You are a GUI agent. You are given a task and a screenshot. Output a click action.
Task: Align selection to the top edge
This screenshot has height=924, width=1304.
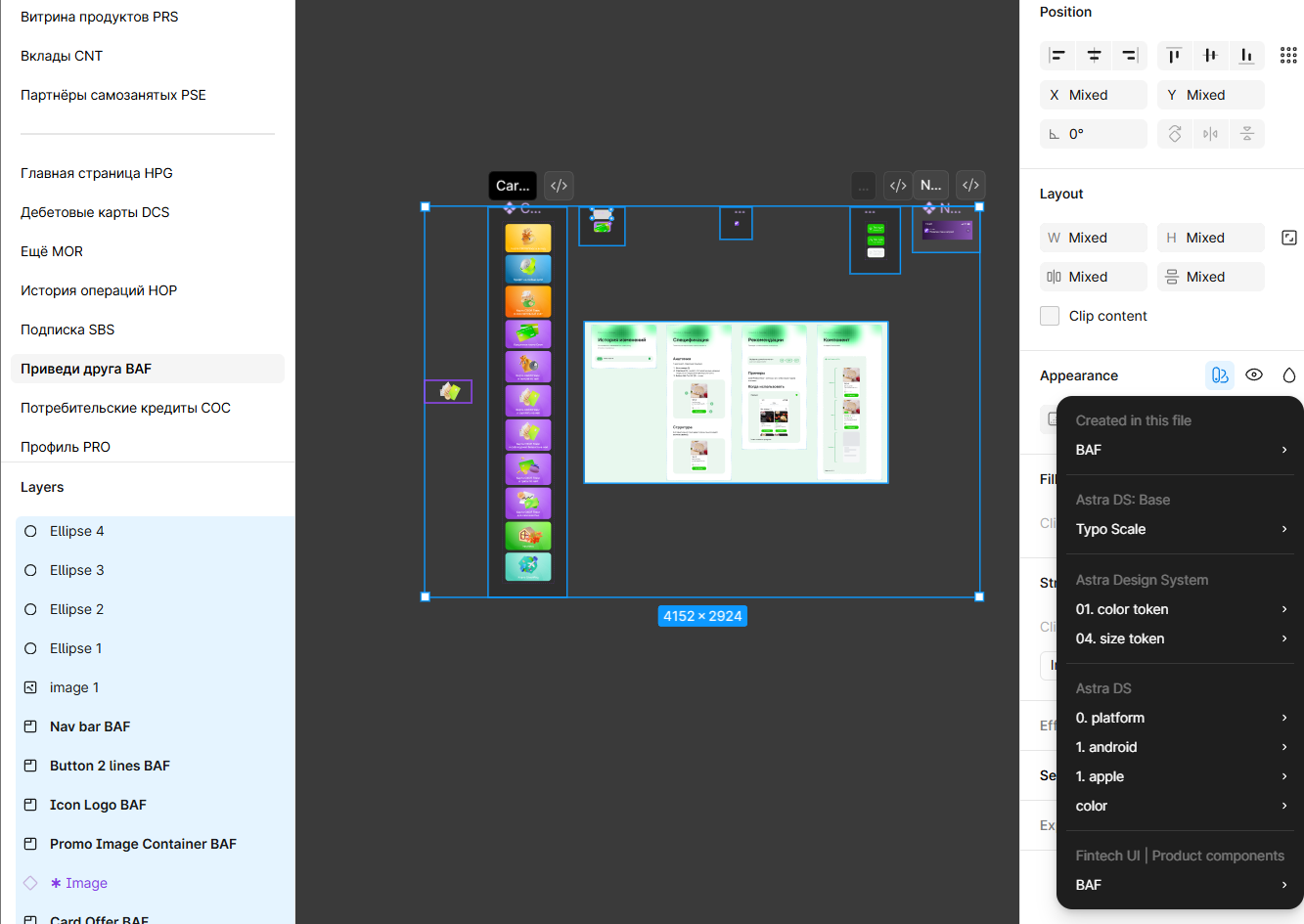point(1174,56)
